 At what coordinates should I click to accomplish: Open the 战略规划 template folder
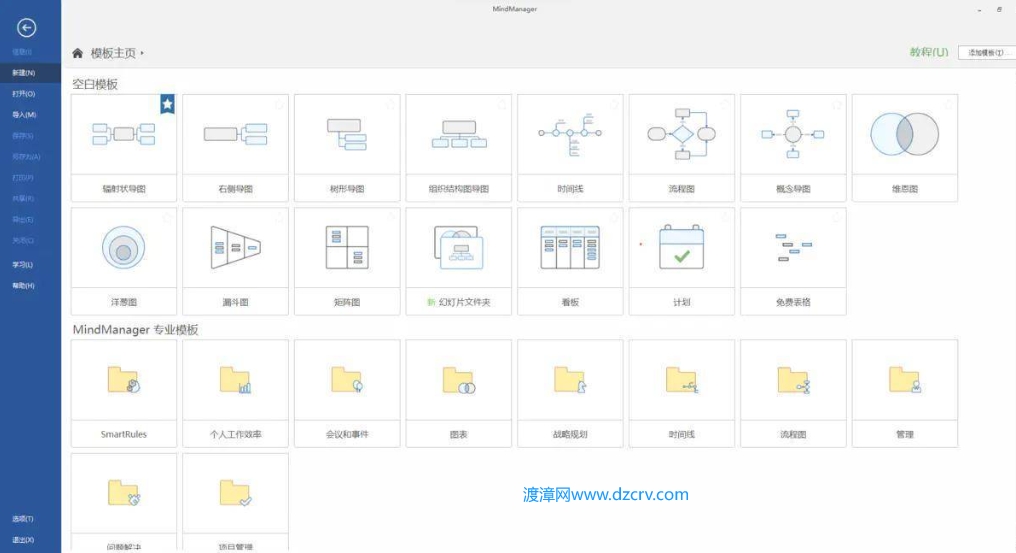[x=570, y=394]
